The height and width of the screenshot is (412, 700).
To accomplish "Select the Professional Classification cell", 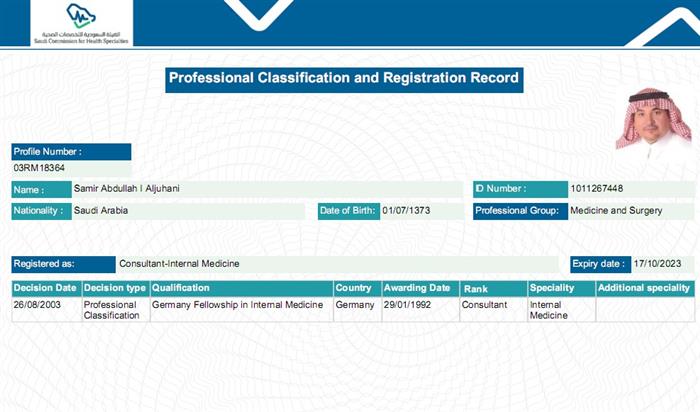I will click(116, 309).
